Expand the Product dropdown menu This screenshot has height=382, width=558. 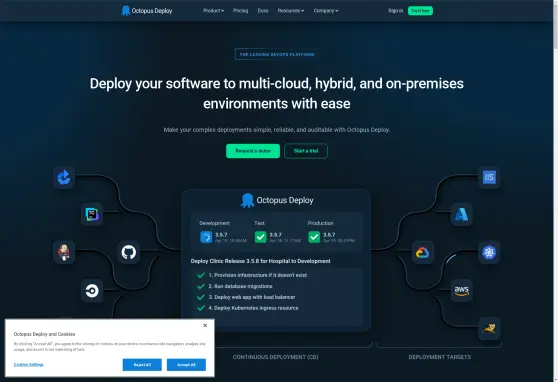(214, 11)
